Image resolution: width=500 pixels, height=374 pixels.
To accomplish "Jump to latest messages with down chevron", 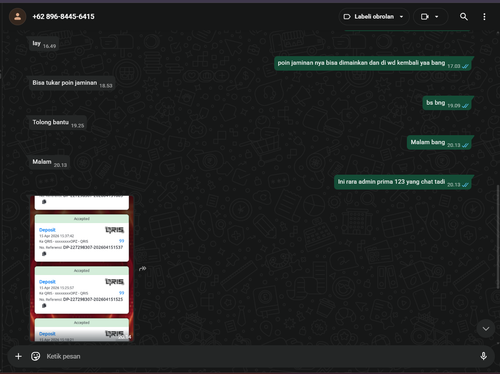I will pos(486,329).
